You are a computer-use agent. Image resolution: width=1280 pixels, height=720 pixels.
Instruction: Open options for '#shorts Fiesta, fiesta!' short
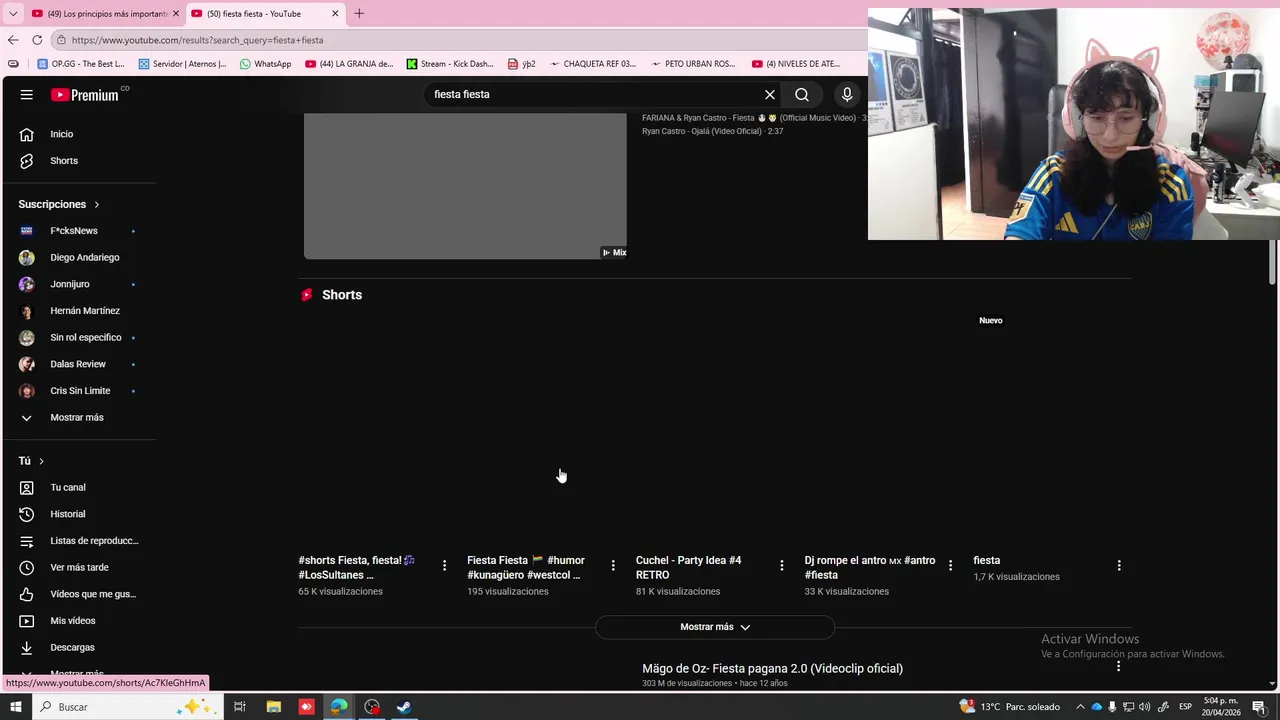[444, 566]
